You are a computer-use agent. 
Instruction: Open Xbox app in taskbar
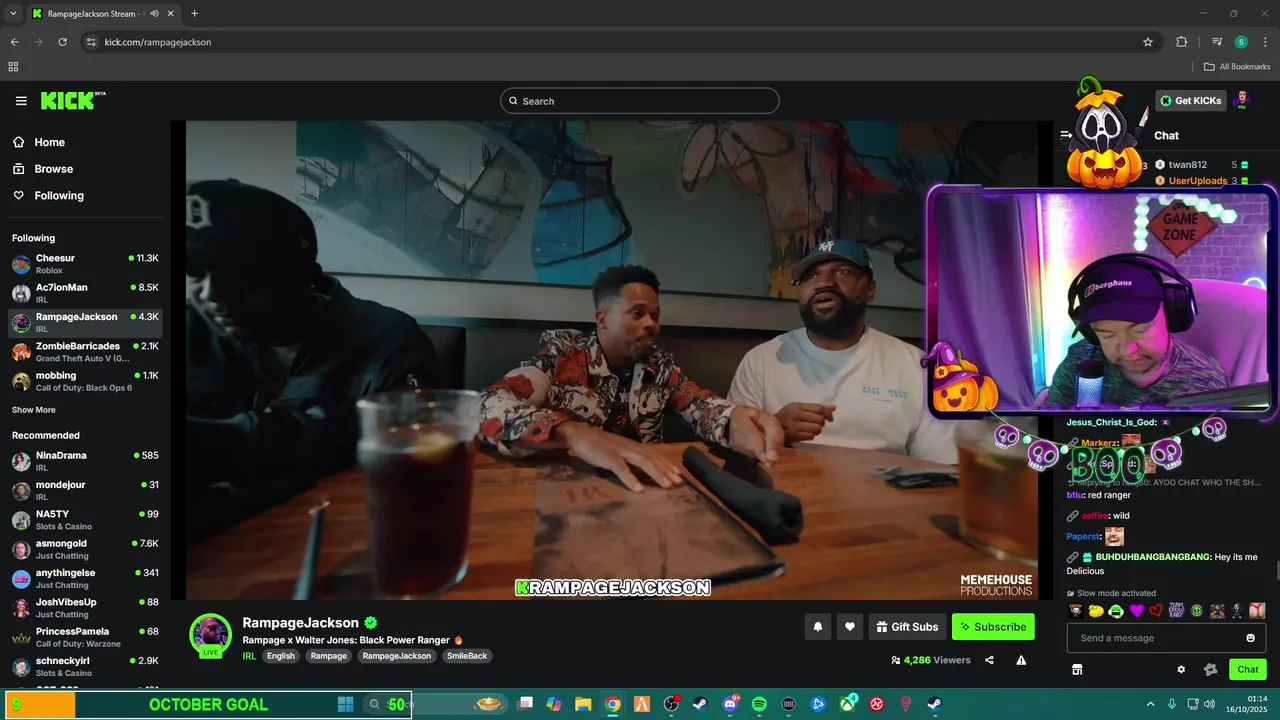click(847, 704)
